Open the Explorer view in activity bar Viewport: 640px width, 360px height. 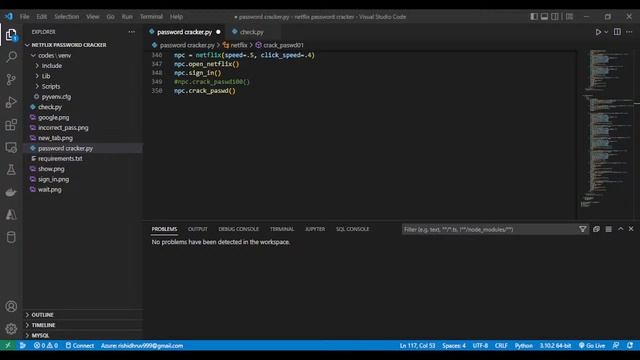coord(11,35)
